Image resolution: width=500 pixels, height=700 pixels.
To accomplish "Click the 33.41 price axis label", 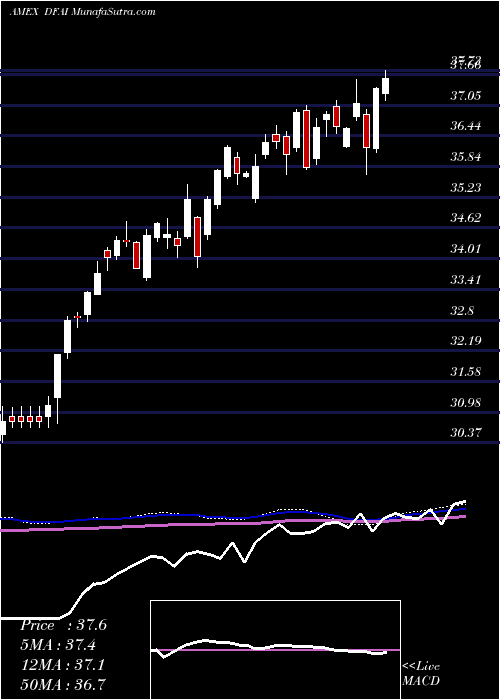I will [x=466, y=280].
